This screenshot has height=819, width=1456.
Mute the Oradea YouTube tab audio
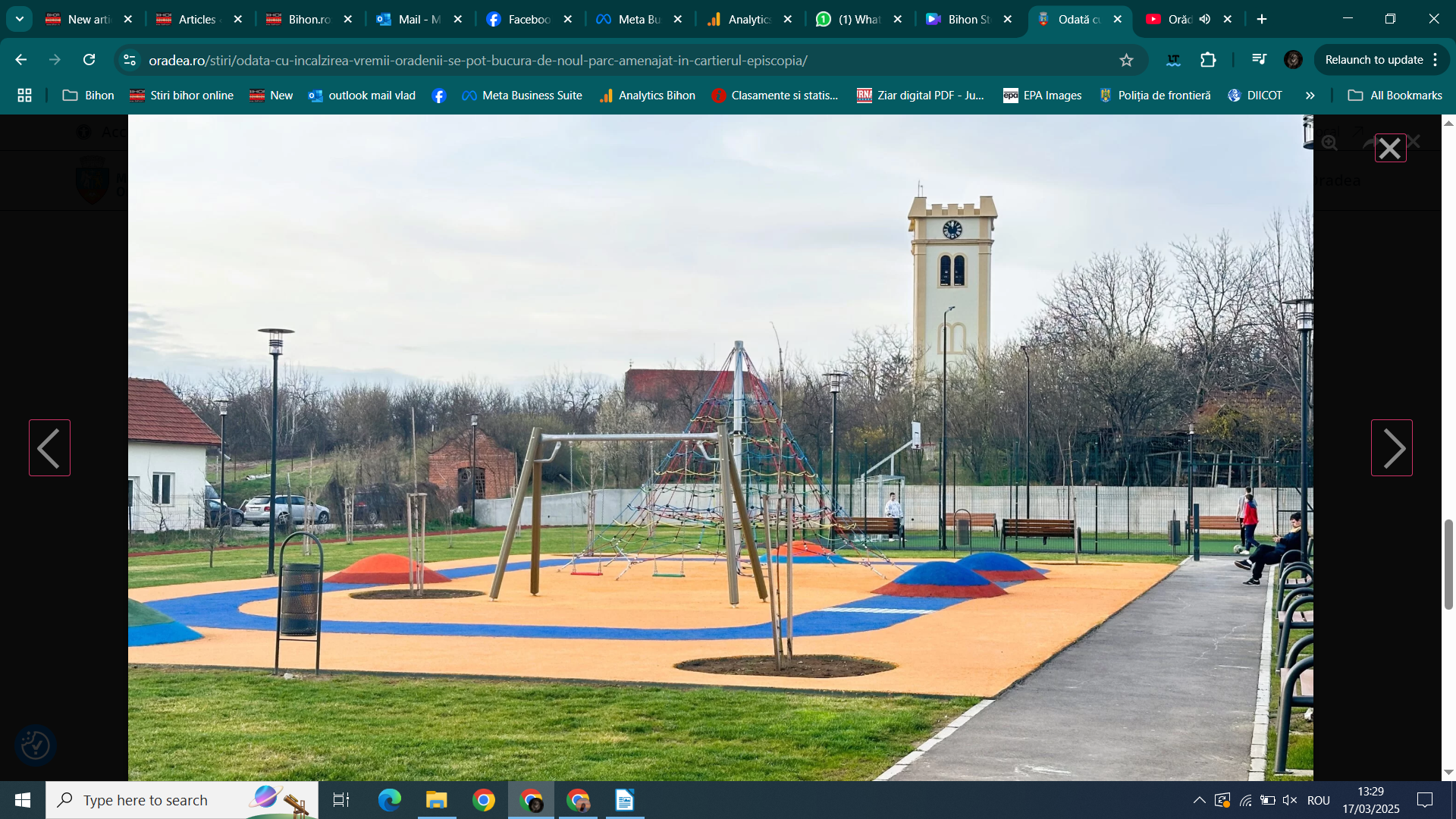point(1205,19)
